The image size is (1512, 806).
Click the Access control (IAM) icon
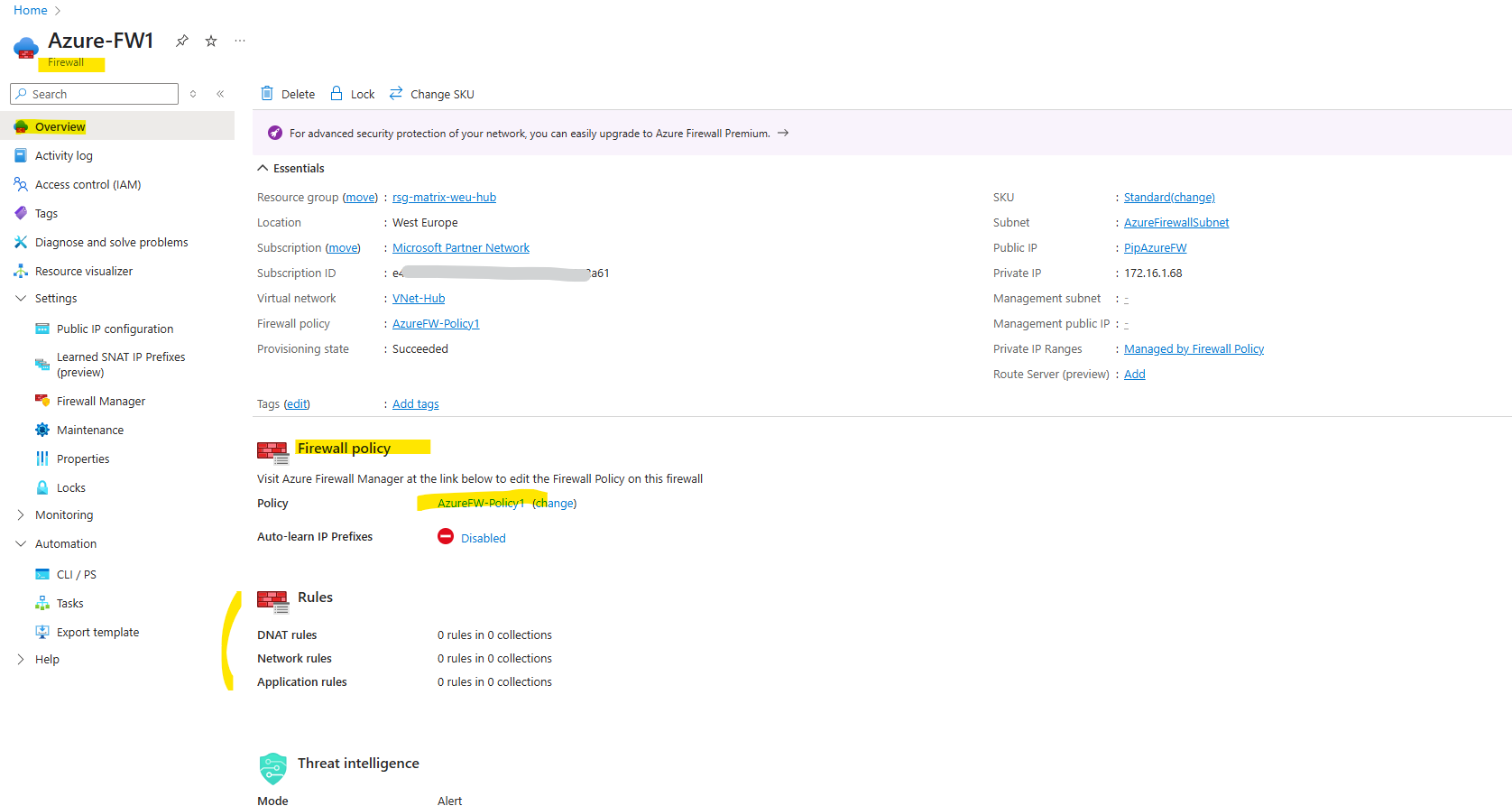21,184
